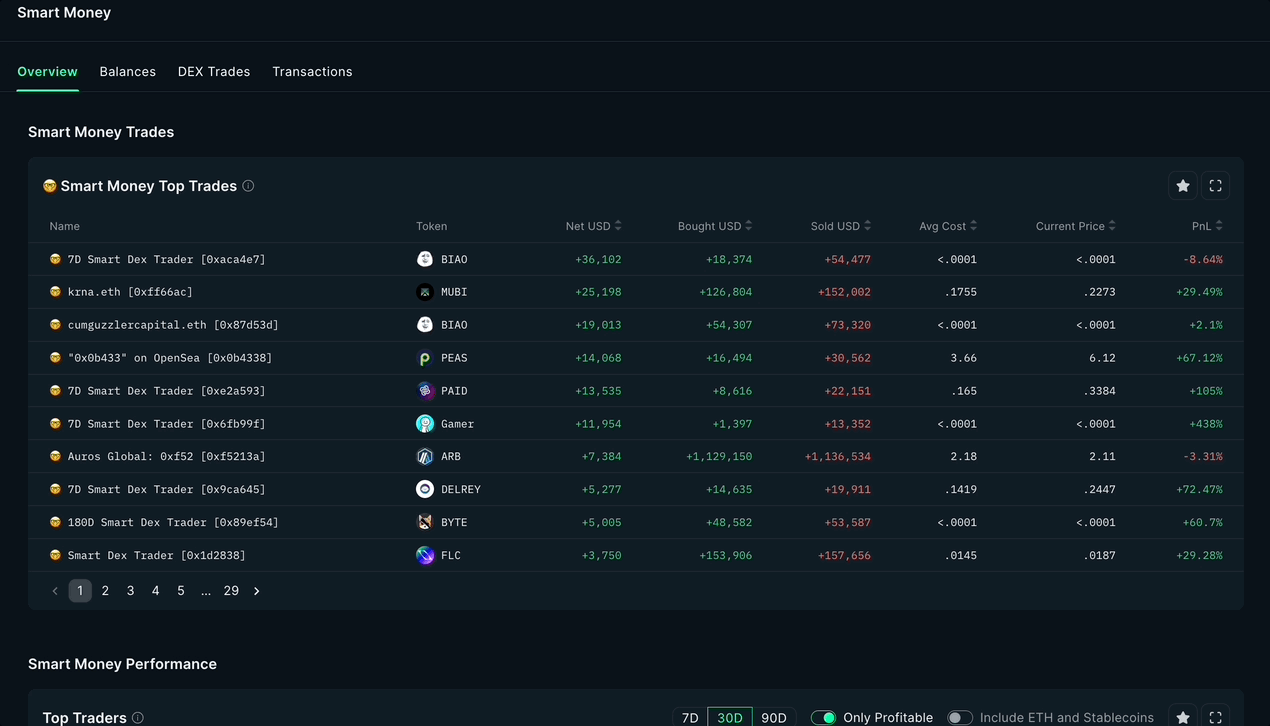The image size is (1270, 726).
Task: Sort the table by PnL column
Action: [x=1206, y=226]
